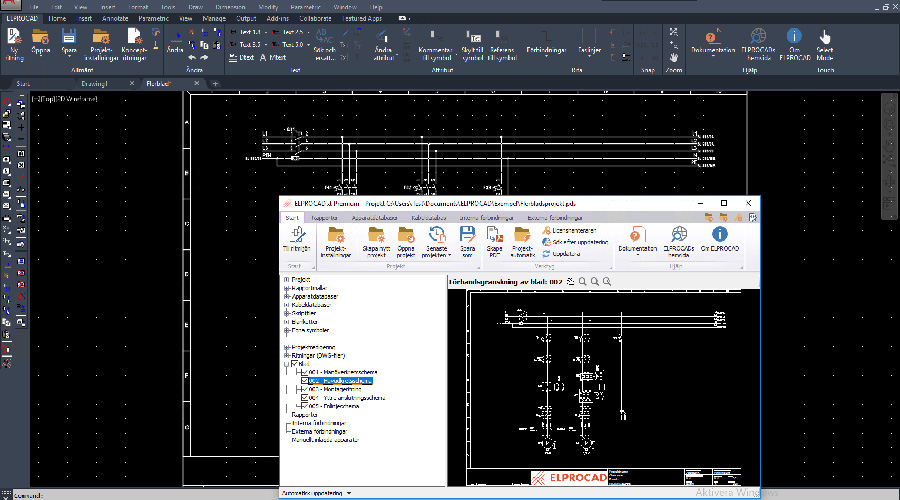This screenshot has height=500, width=900.
Task: Switch to the Home ribbon tab
Action: click(x=57, y=19)
